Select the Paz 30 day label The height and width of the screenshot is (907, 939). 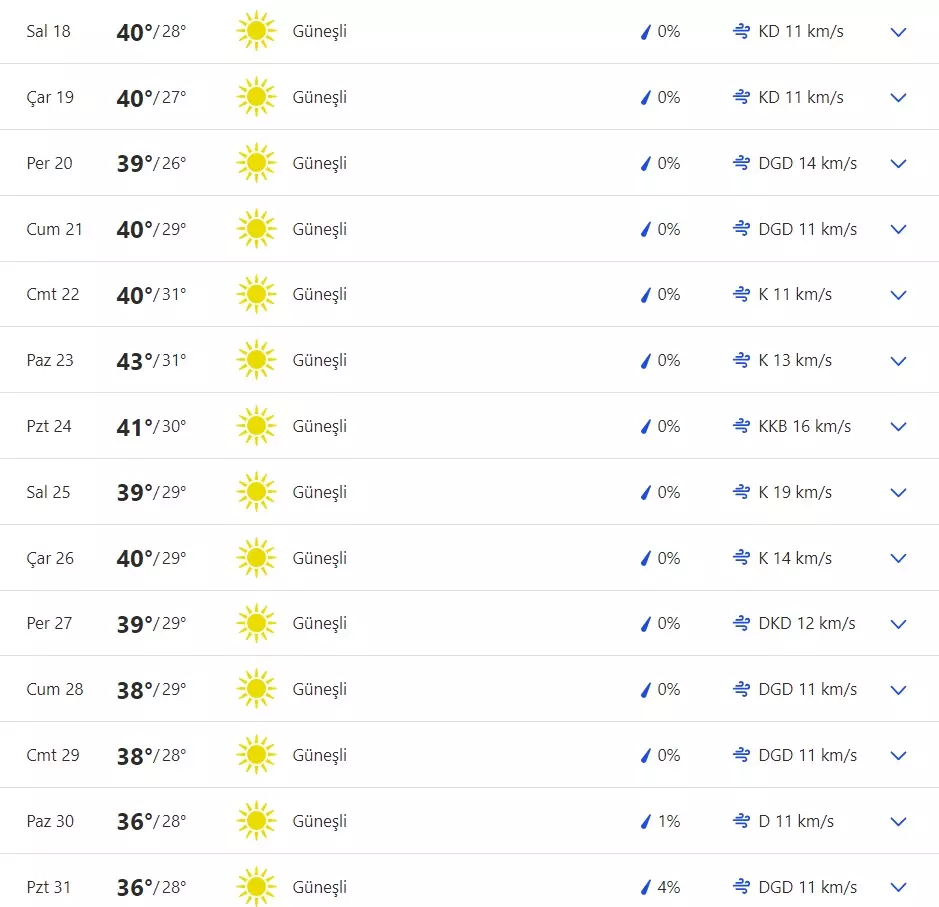(50, 821)
